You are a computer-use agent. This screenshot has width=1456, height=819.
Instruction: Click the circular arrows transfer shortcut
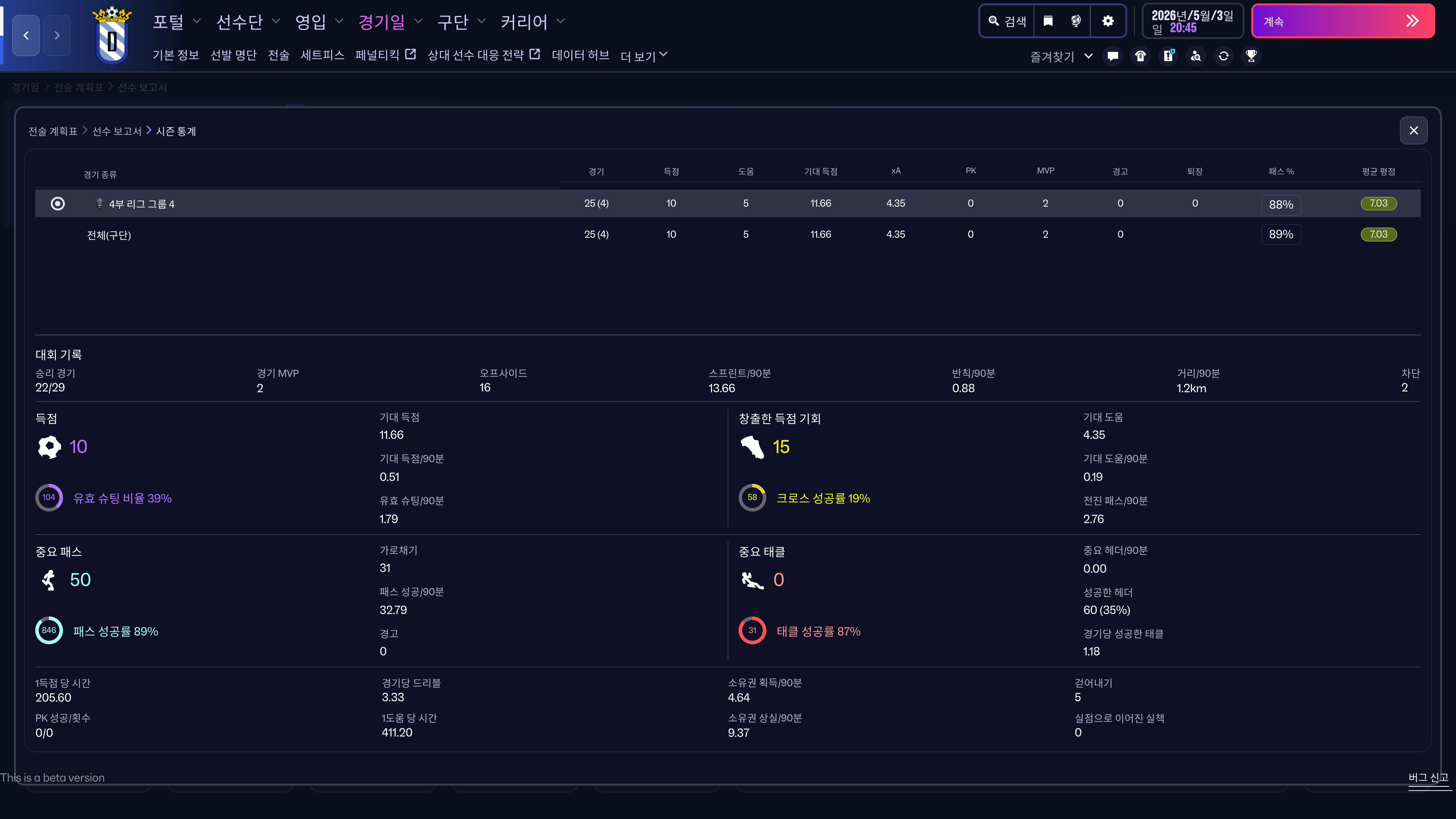(x=1223, y=56)
